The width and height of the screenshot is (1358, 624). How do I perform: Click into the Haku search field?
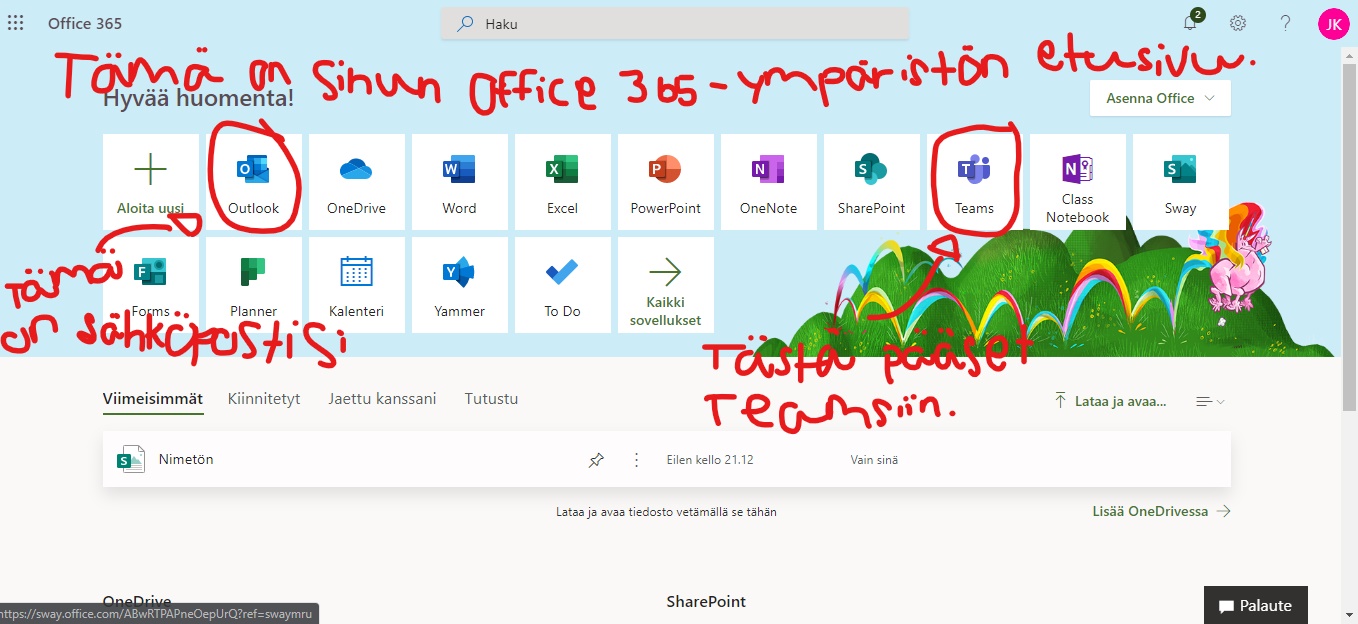pyautogui.click(x=675, y=24)
